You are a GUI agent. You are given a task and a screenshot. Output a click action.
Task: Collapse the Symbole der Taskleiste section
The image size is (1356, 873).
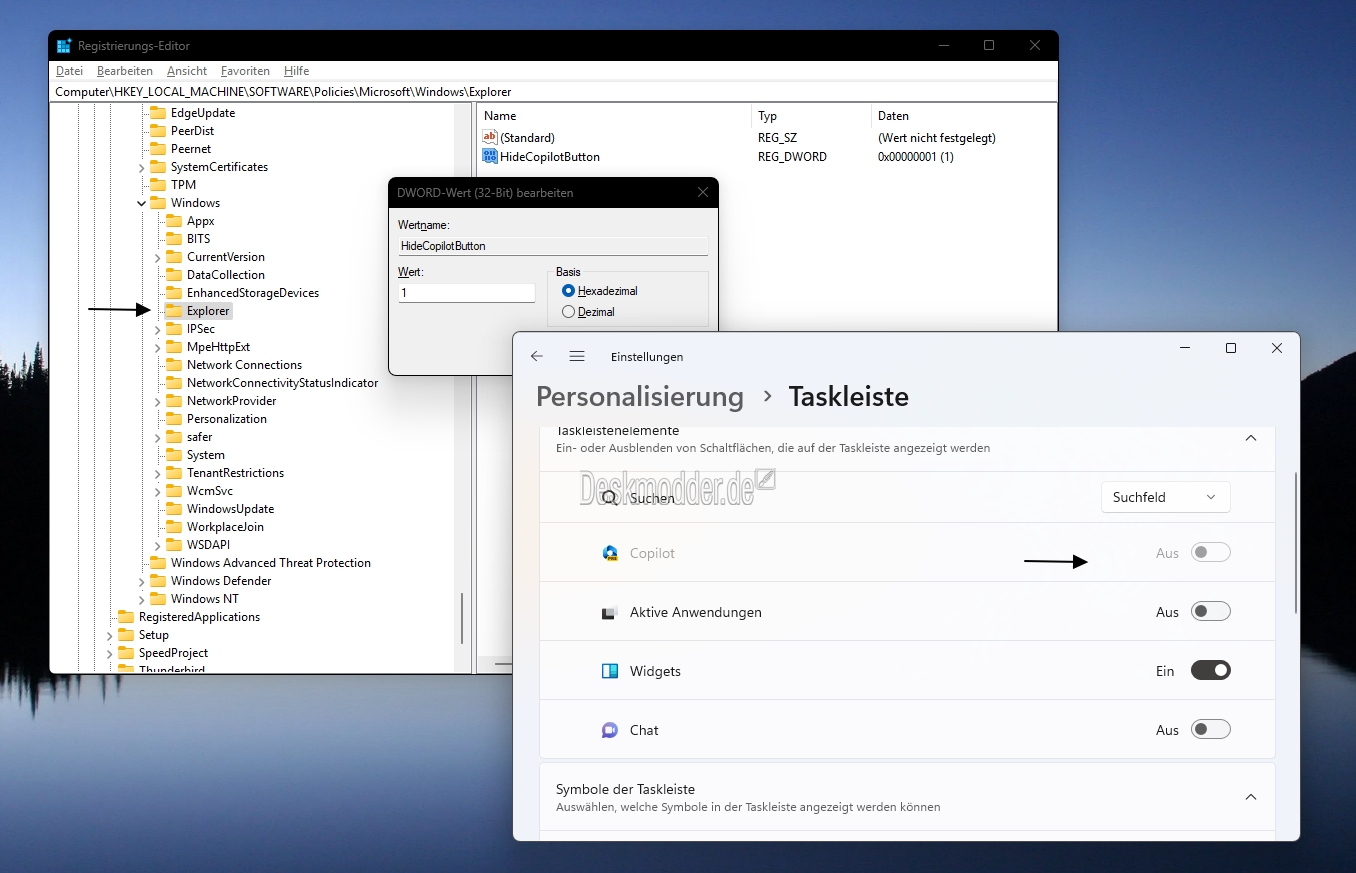coord(1251,797)
